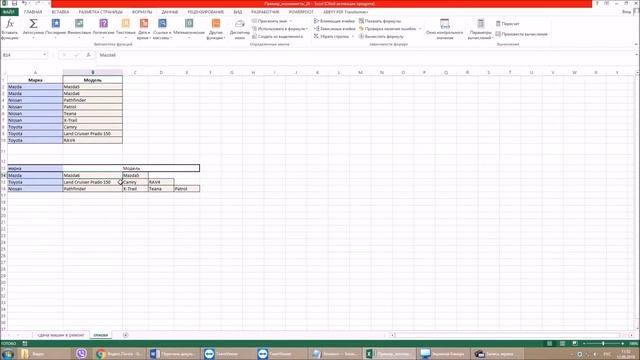
Task: Open Chrome from the taskbar
Action: coord(119,353)
